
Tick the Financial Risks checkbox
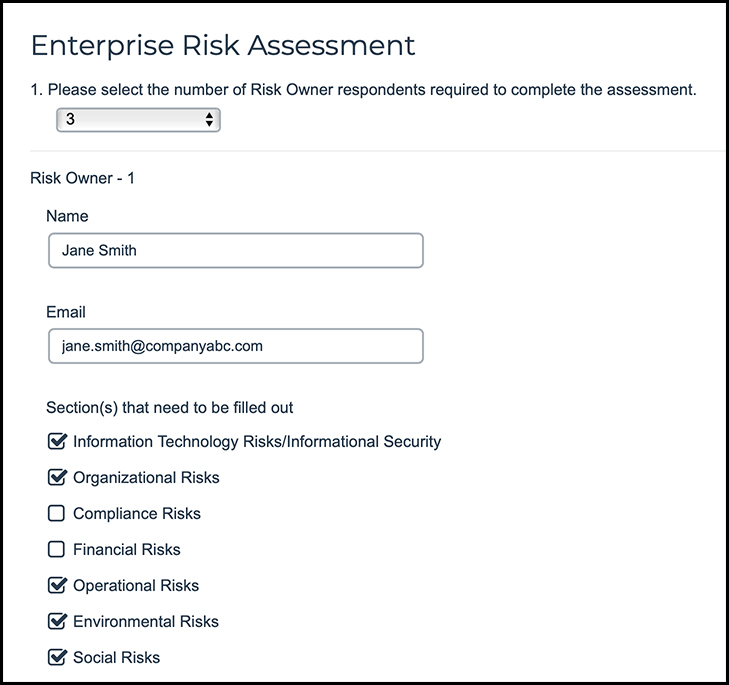57,549
